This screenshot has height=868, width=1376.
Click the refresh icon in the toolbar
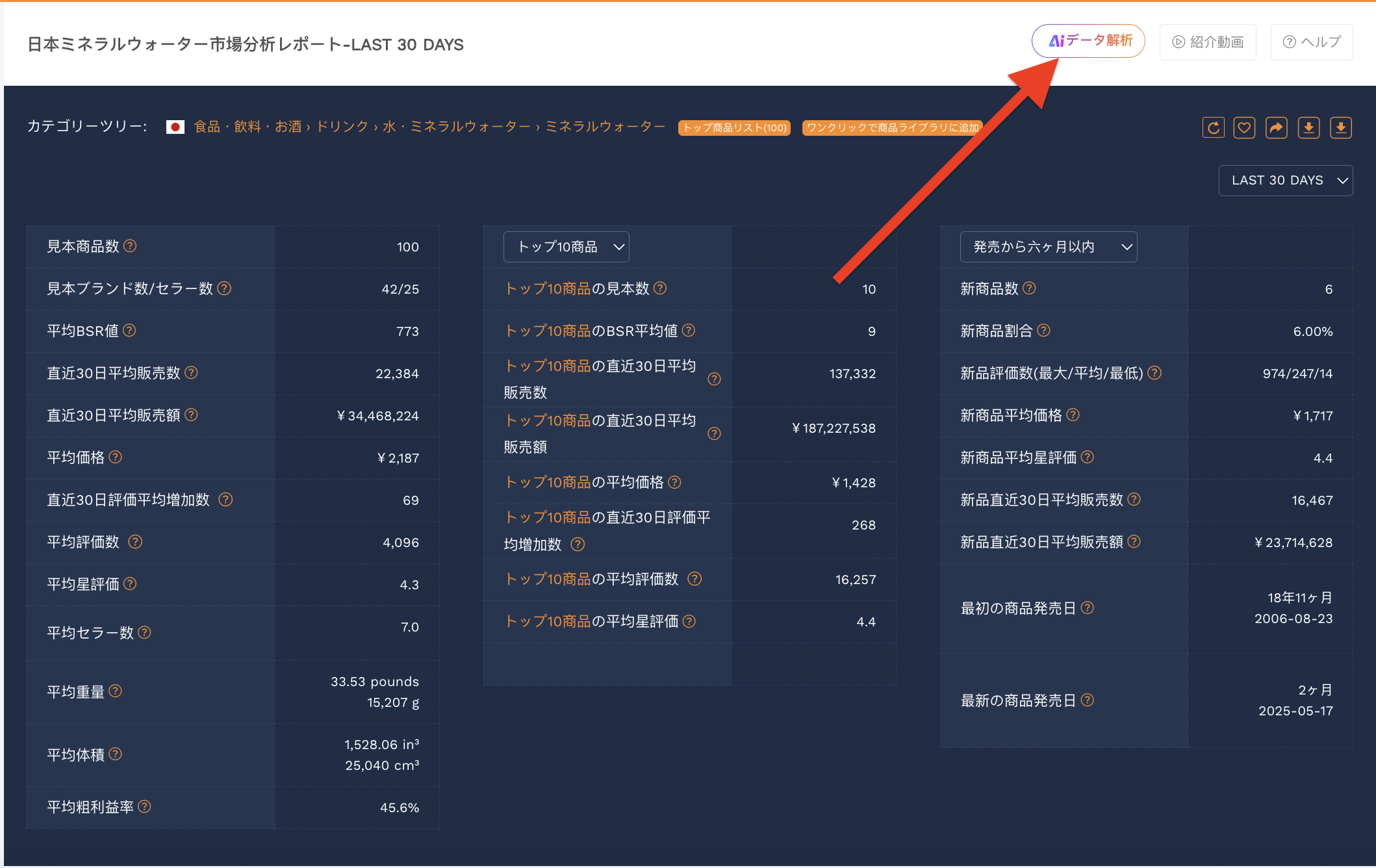point(1213,127)
